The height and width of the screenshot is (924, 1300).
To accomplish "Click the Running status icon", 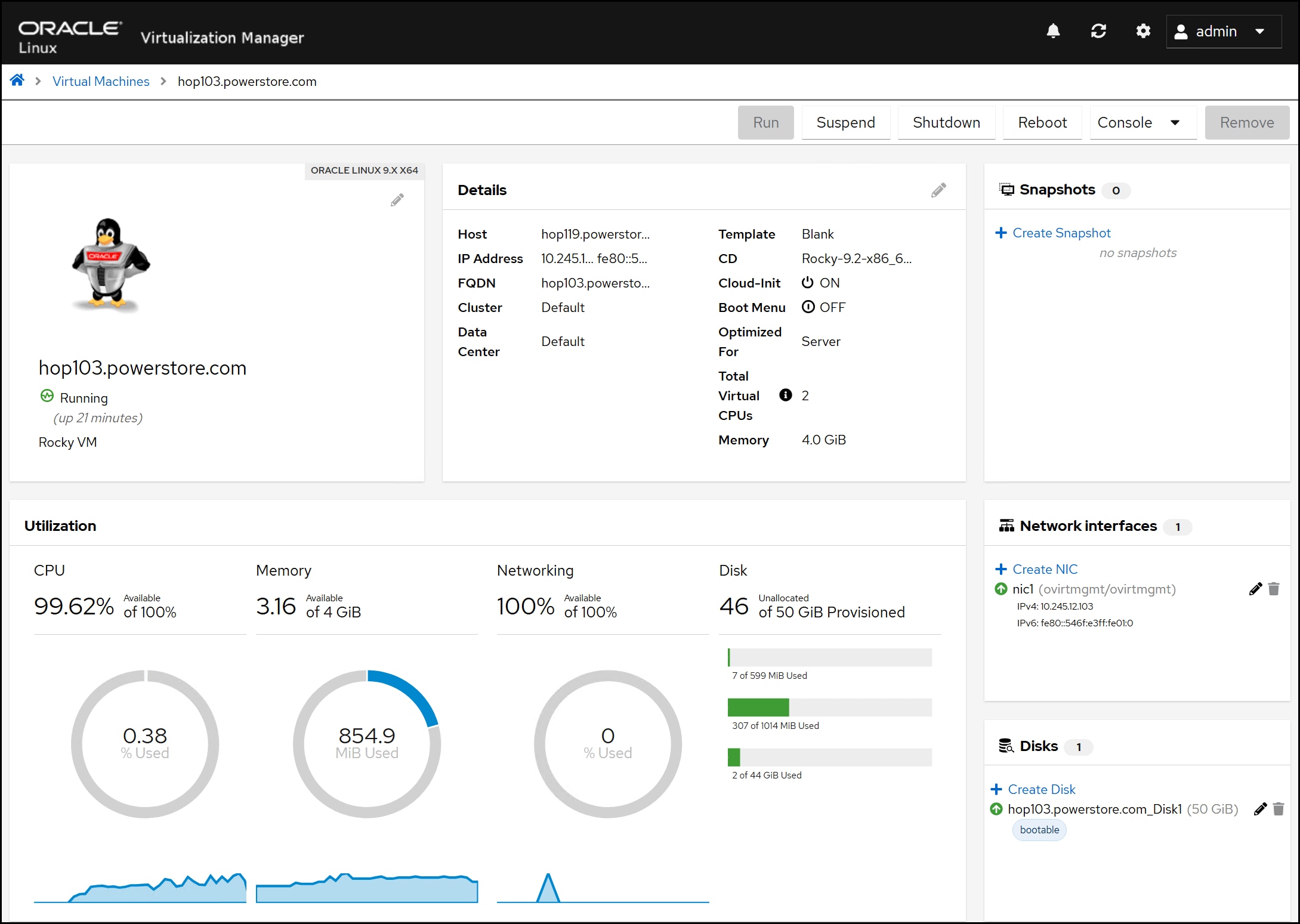I will click(47, 395).
